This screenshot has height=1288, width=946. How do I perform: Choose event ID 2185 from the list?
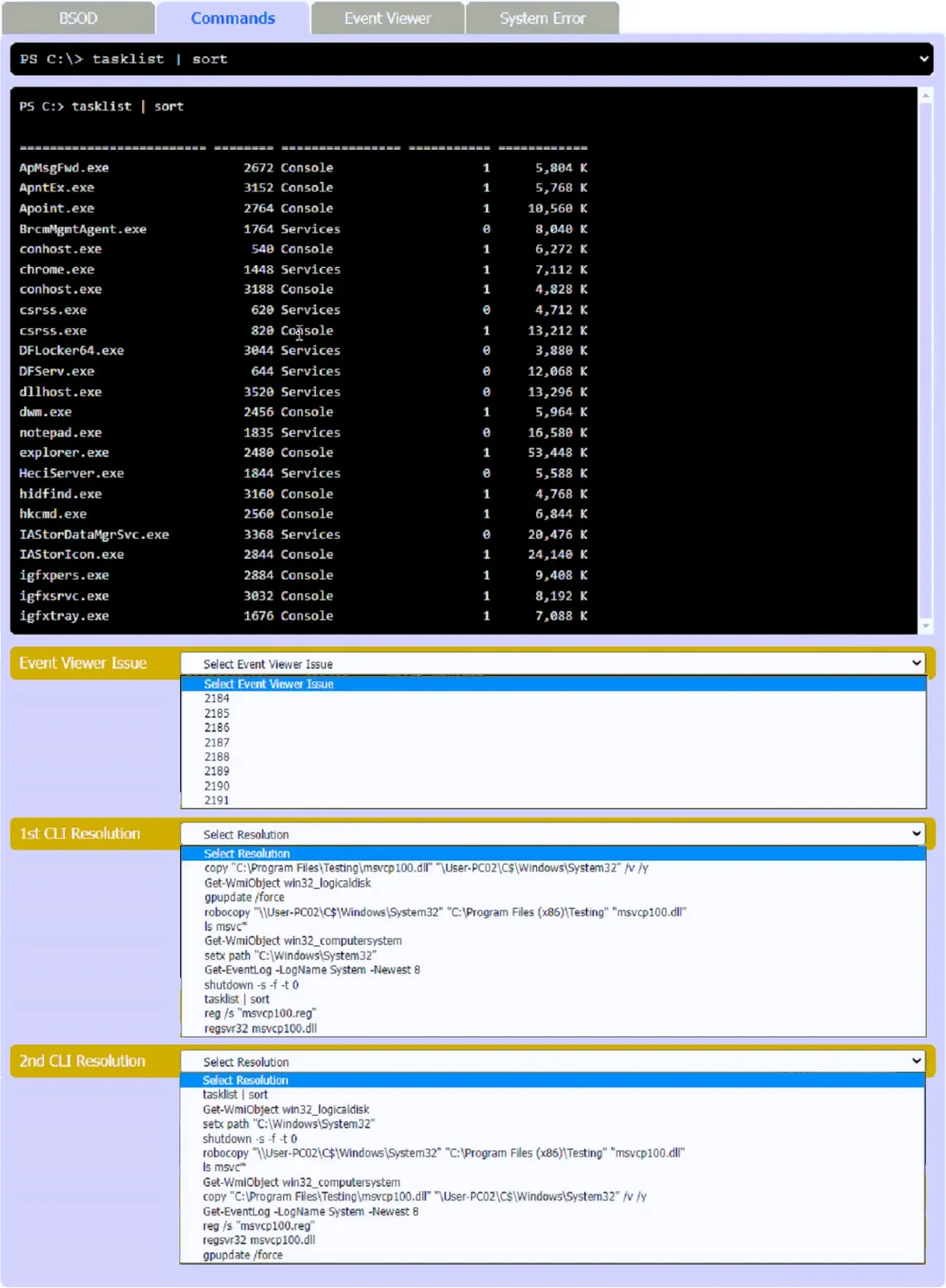553,713
